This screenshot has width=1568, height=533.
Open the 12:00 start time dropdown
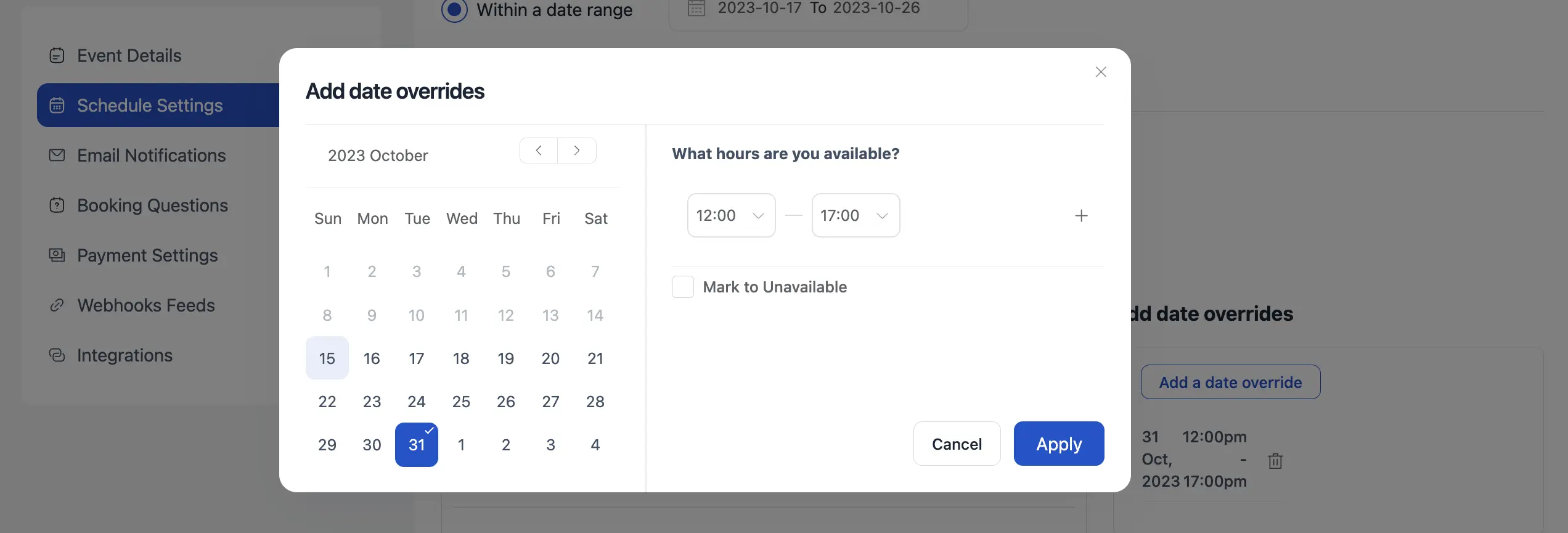click(731, 215)
